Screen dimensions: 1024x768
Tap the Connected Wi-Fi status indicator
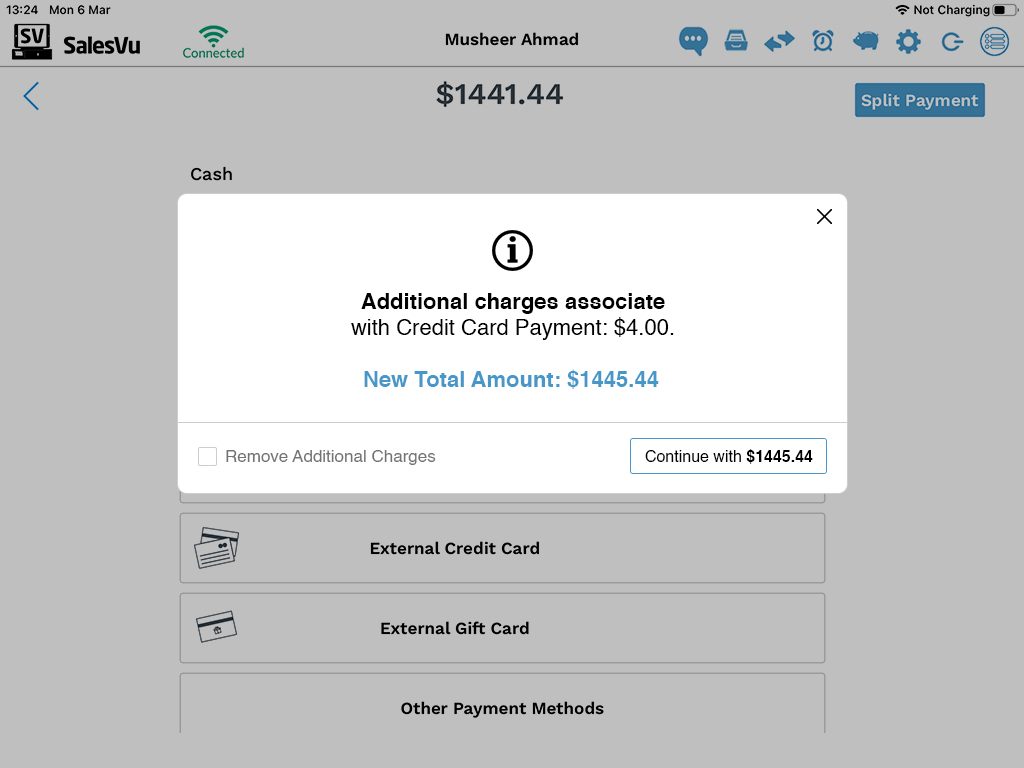point(213,42)
